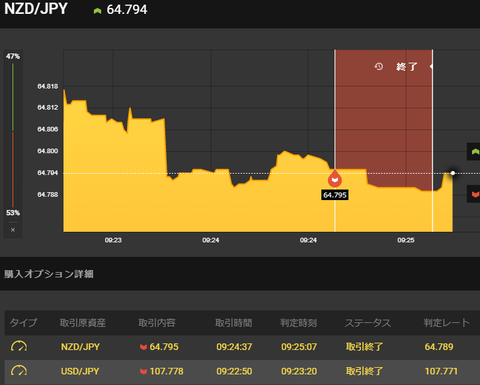This screenshot has height=385, width=480.
Task: Click the 64.794 current rate in header
Action: point(127,10)
